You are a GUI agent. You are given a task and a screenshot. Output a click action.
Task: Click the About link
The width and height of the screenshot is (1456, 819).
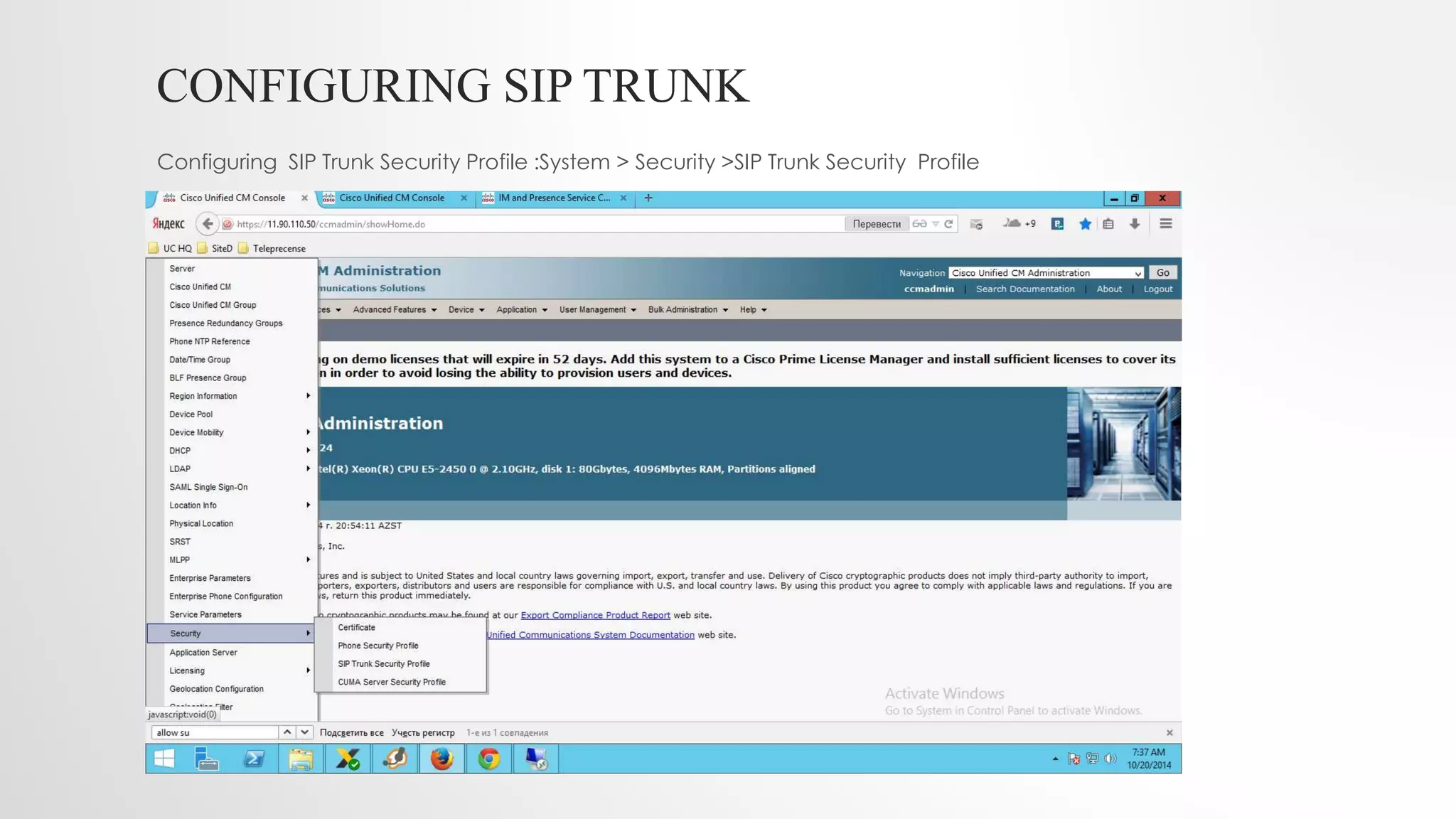[1109, 289]
